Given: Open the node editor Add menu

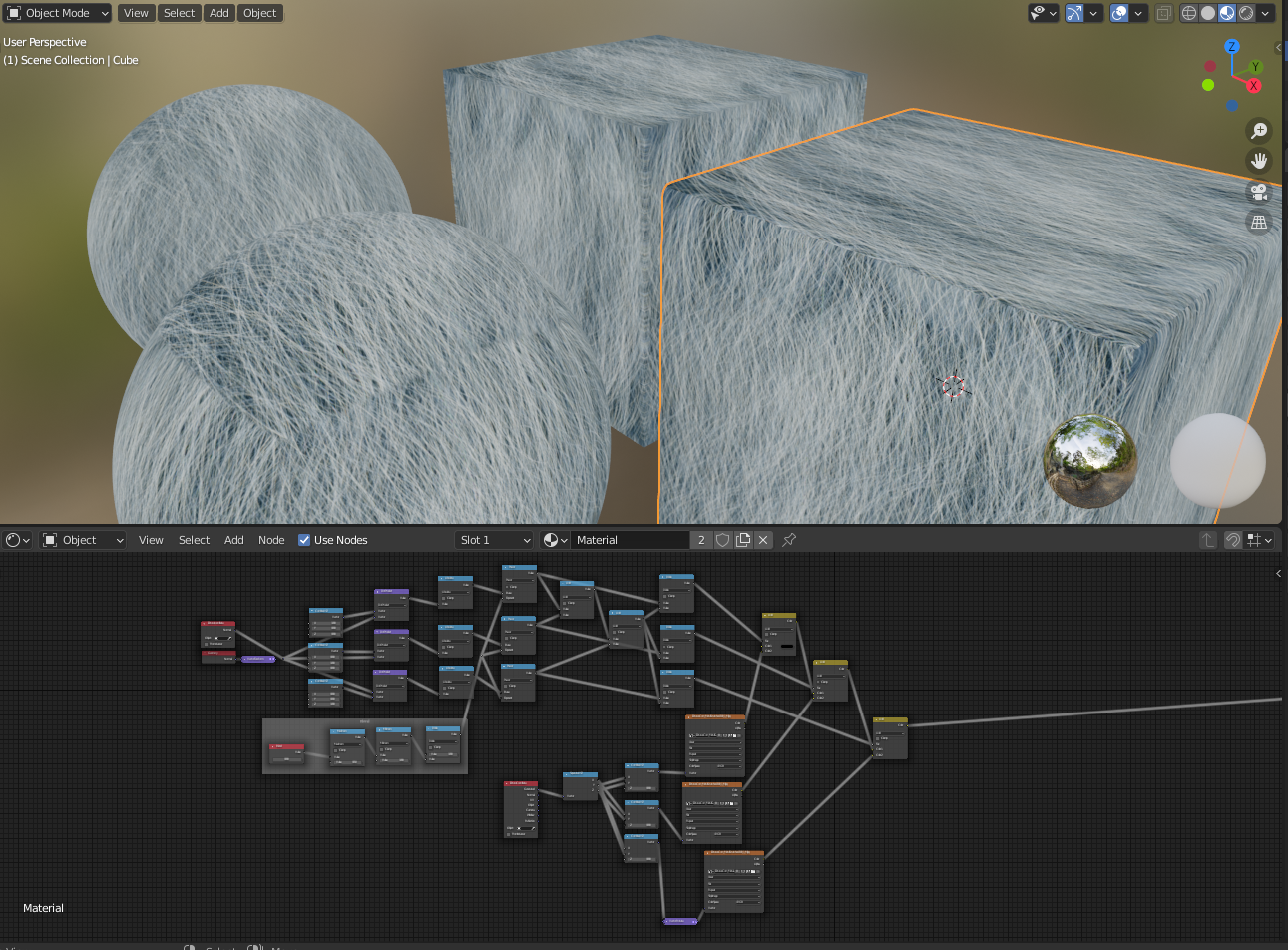Looking at the screenshot, I should [234, 540].
